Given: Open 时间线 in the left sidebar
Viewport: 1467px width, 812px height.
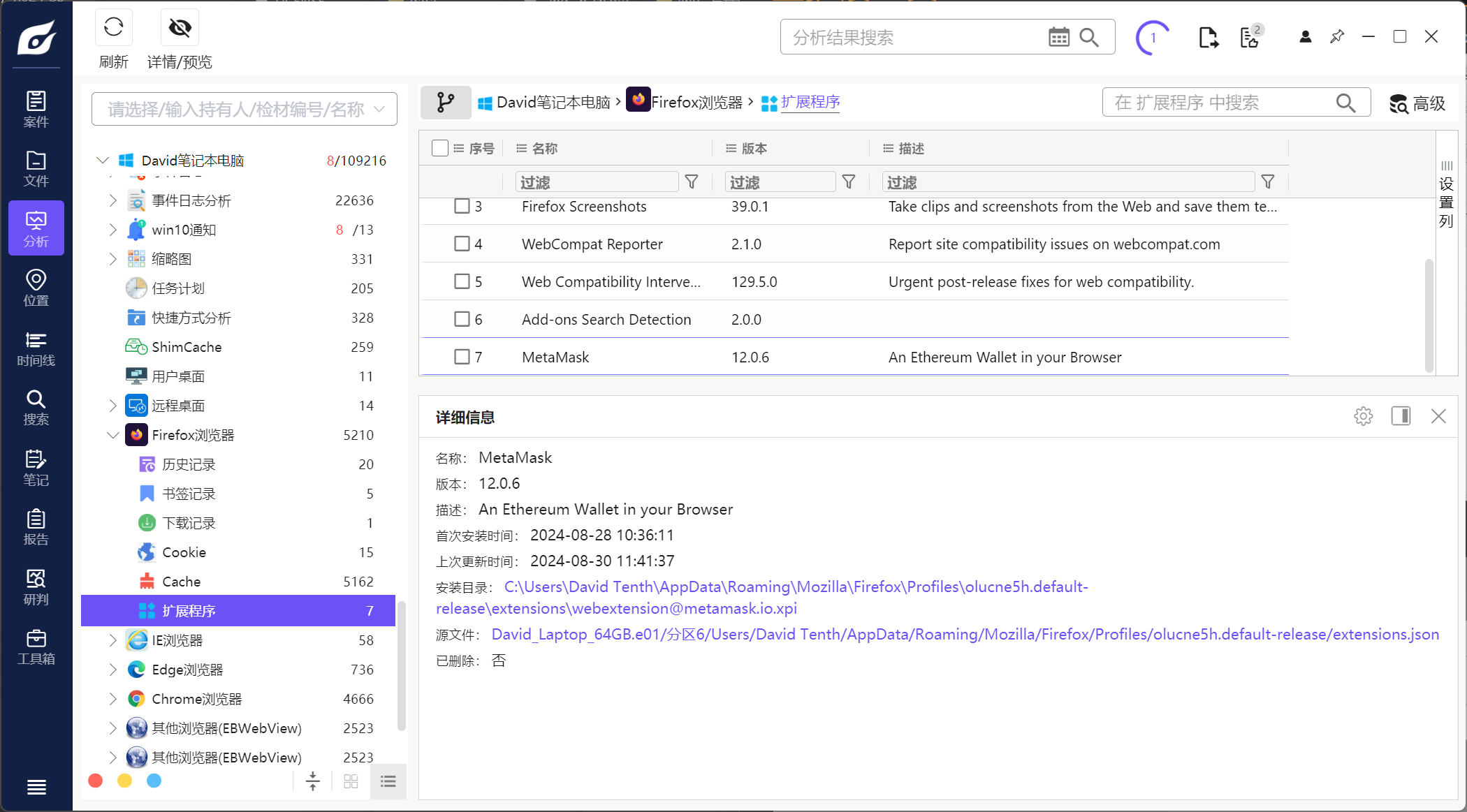Looking at the screenshot, I should click(x=36, y=348).
